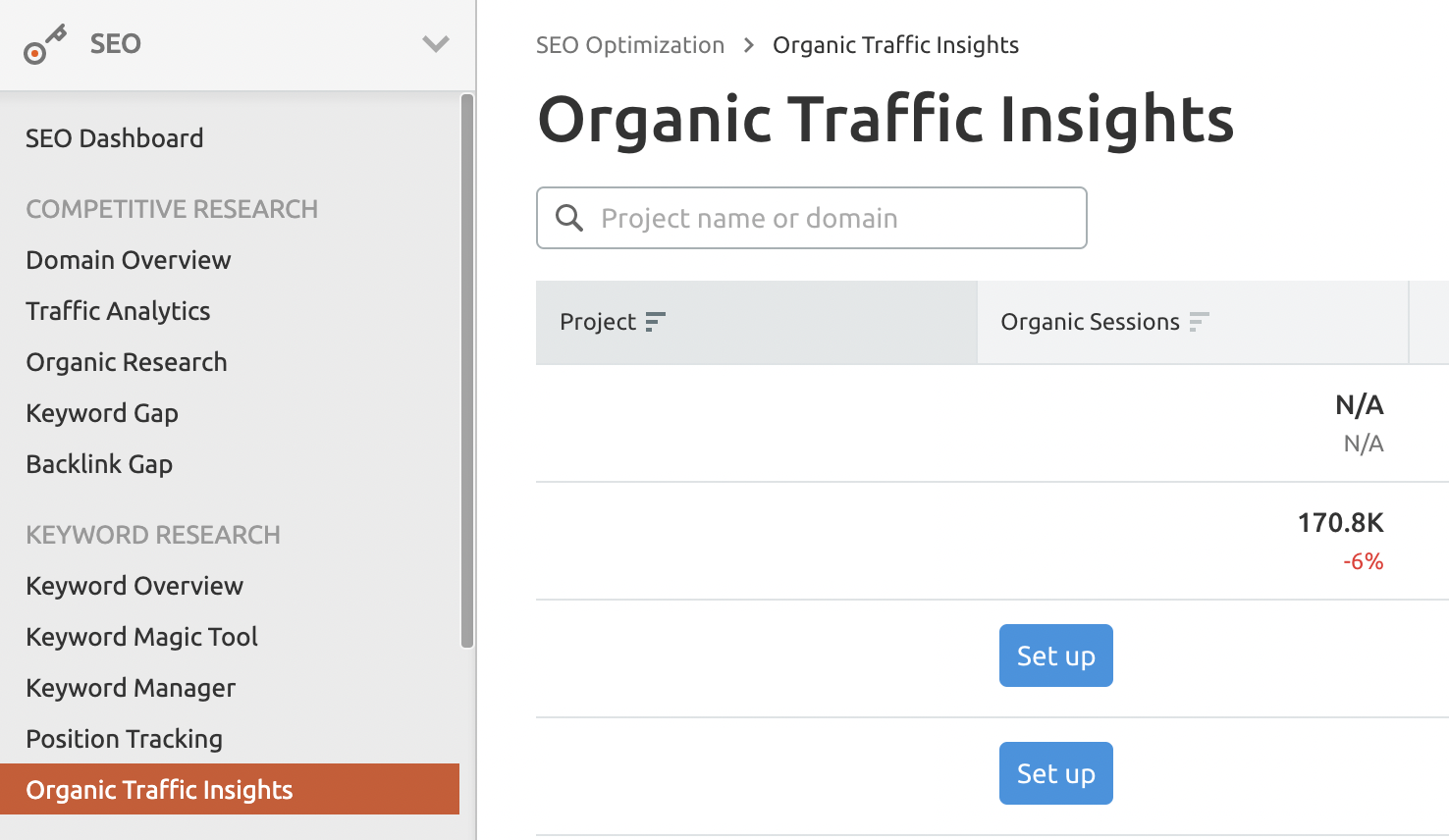Open Traffic Analytics
The image size is (1449, 840).
[118, 310]
